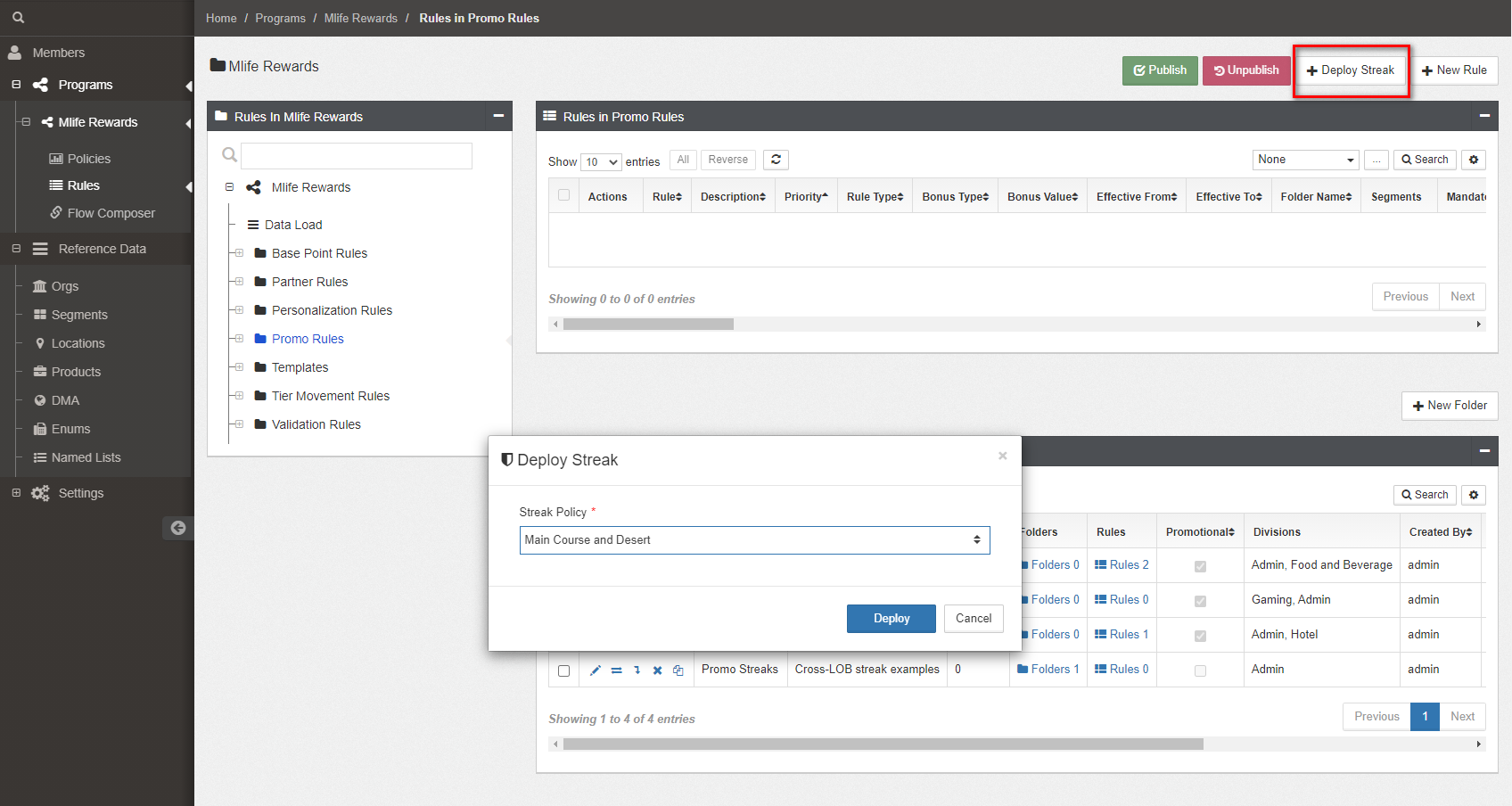Open the show entries count dropdown
The width and height of the screenshot is (1512, 806).
[601, 161]
